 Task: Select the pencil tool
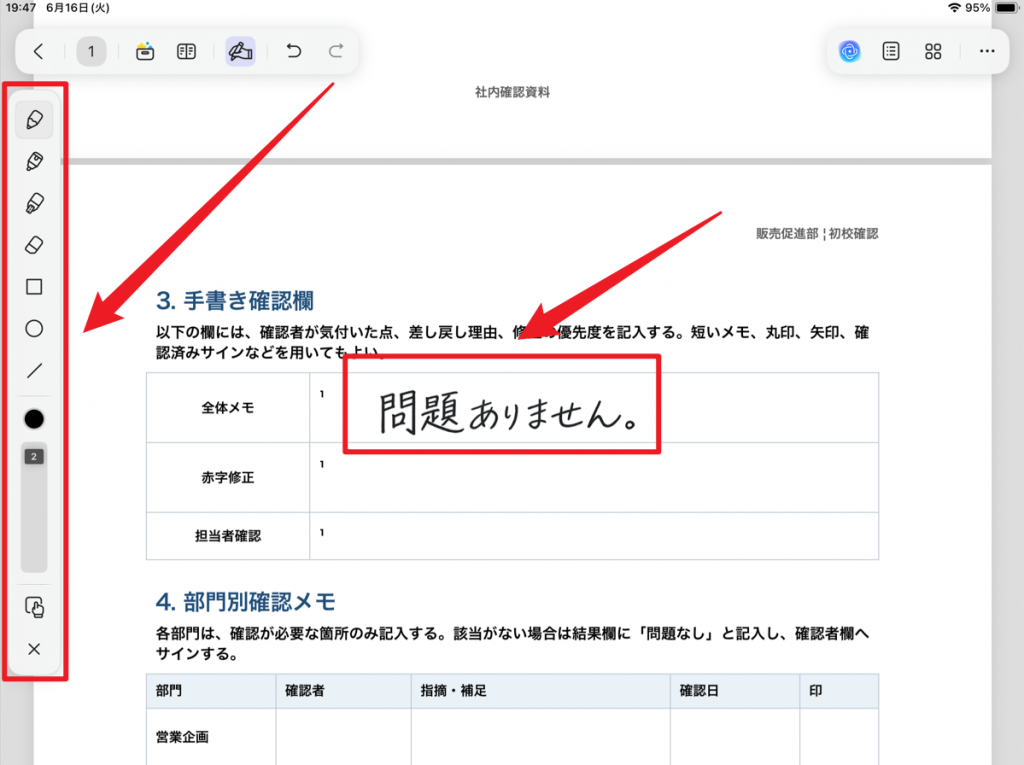click(35, 120)
